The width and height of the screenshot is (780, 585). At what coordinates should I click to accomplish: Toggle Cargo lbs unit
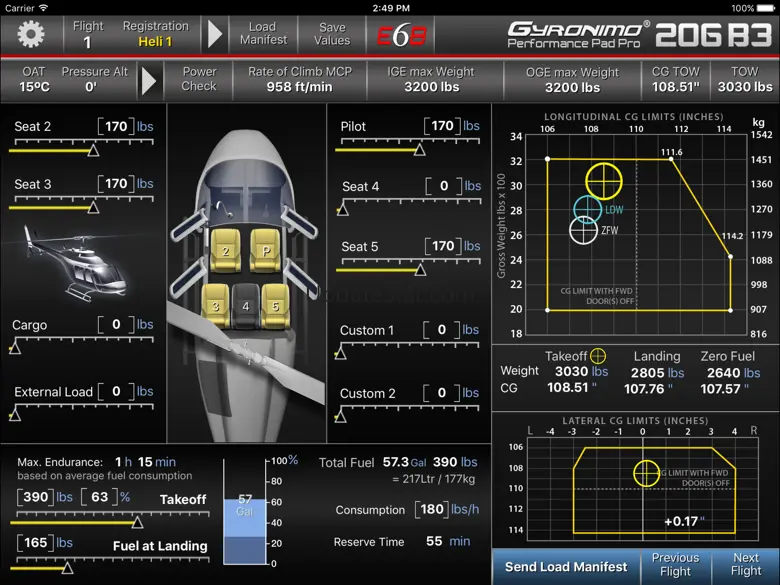click(145, 324)
